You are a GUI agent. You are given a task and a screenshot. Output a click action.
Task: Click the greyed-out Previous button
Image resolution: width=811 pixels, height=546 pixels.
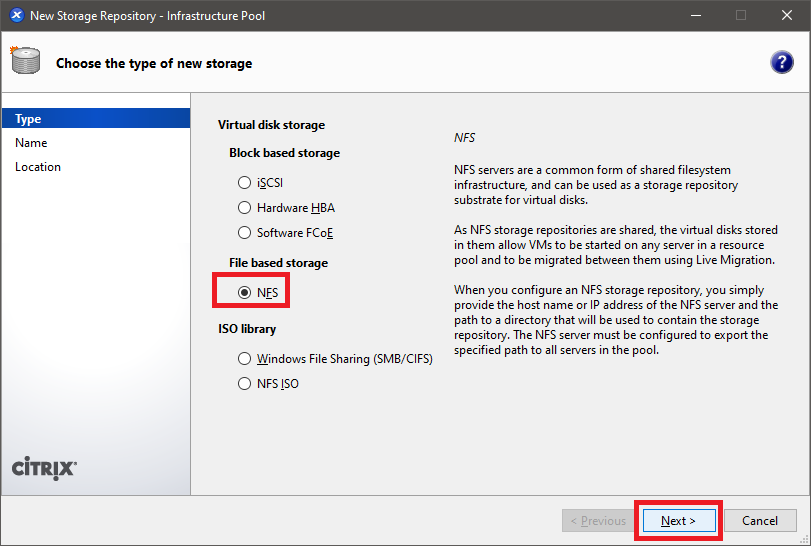pyautogui.click(x=596, y=521)
